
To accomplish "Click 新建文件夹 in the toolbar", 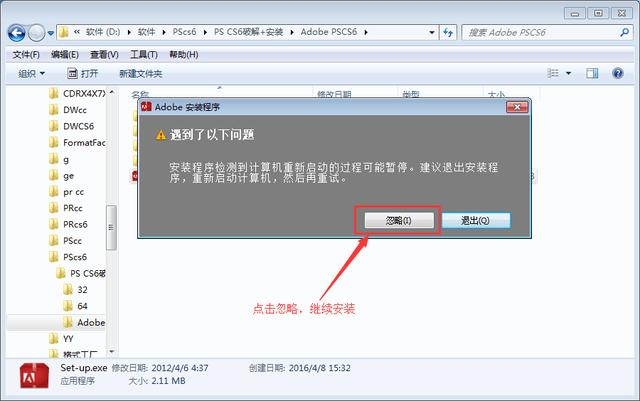I will (x=140, y=74).
